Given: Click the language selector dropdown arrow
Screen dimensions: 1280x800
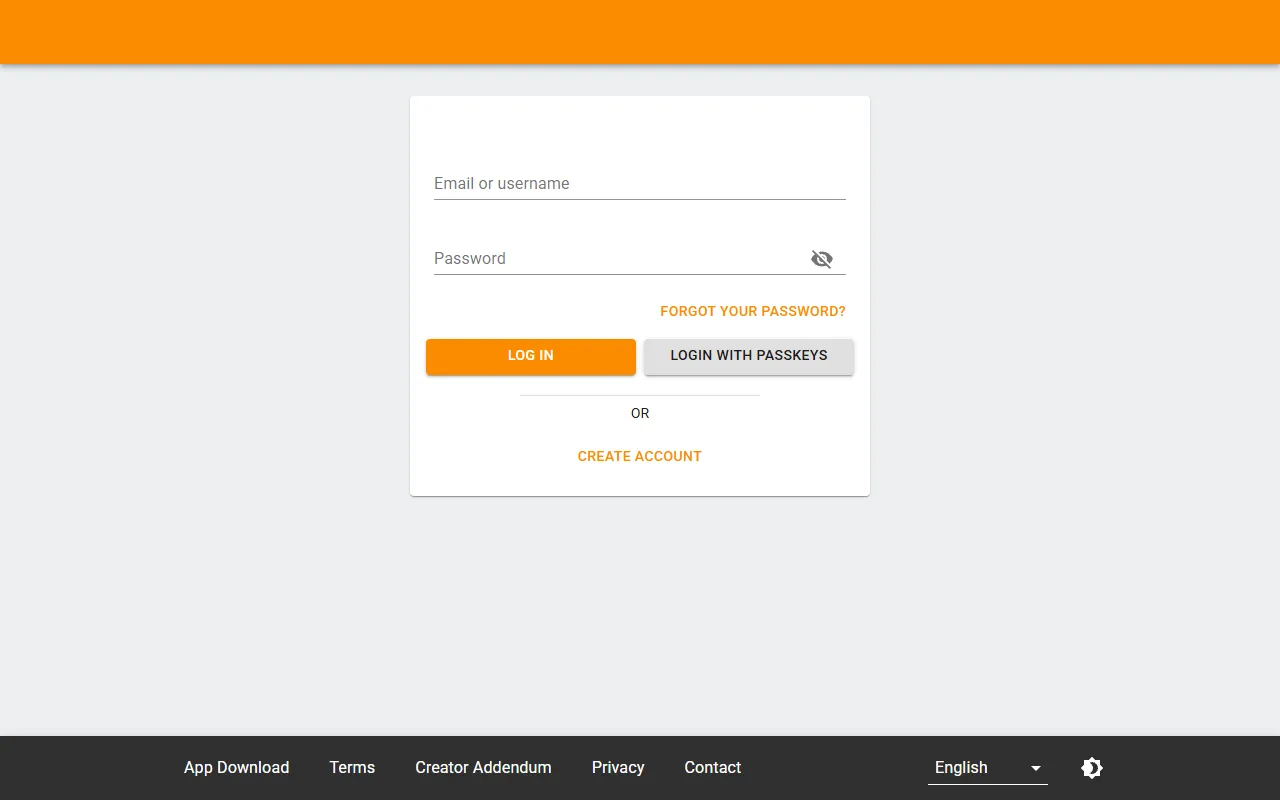Looking at the screenshot, I should click(x=1036, y=768).
